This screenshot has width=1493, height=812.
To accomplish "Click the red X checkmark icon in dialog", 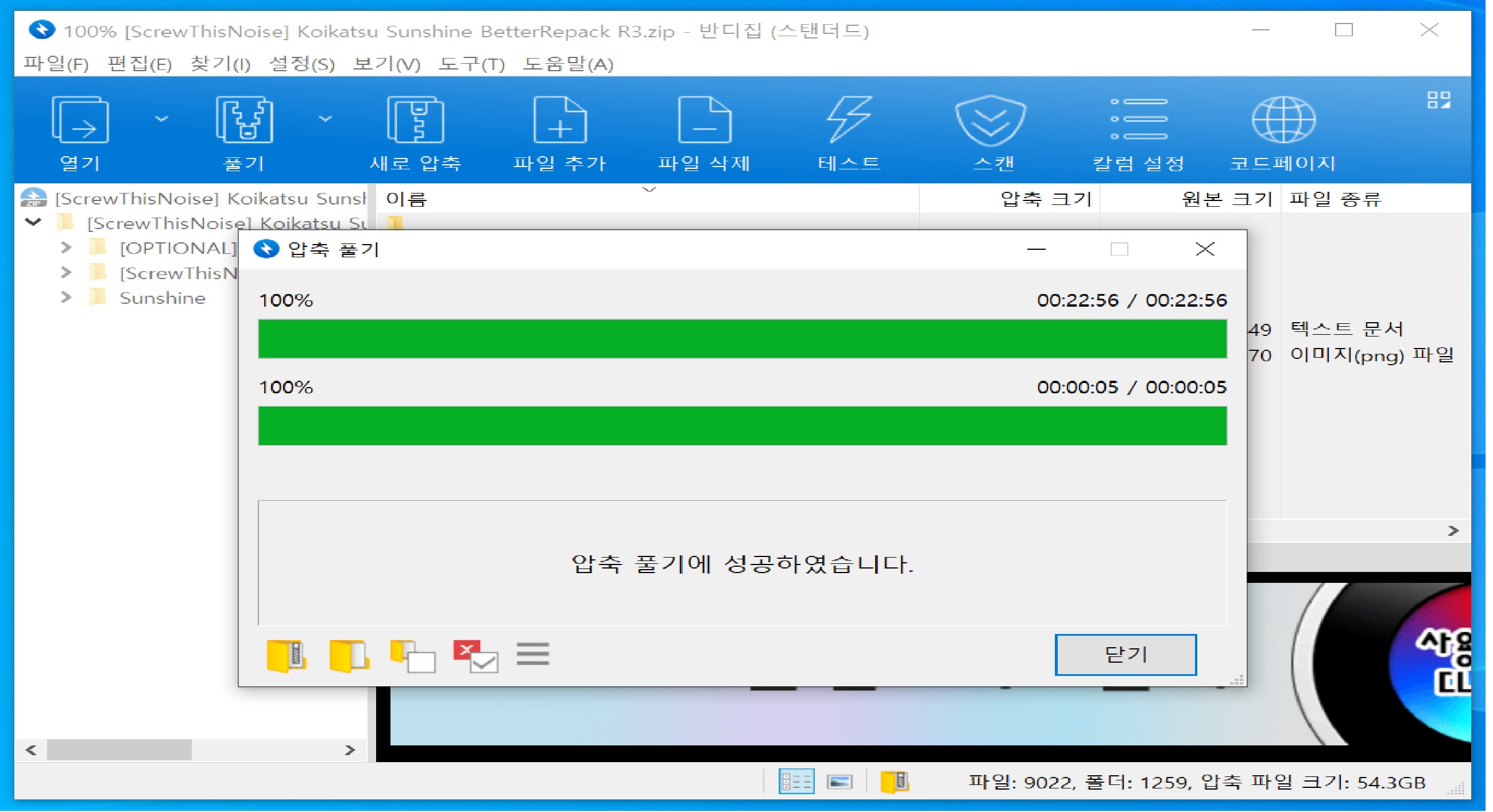I will (x=475, y=656).
